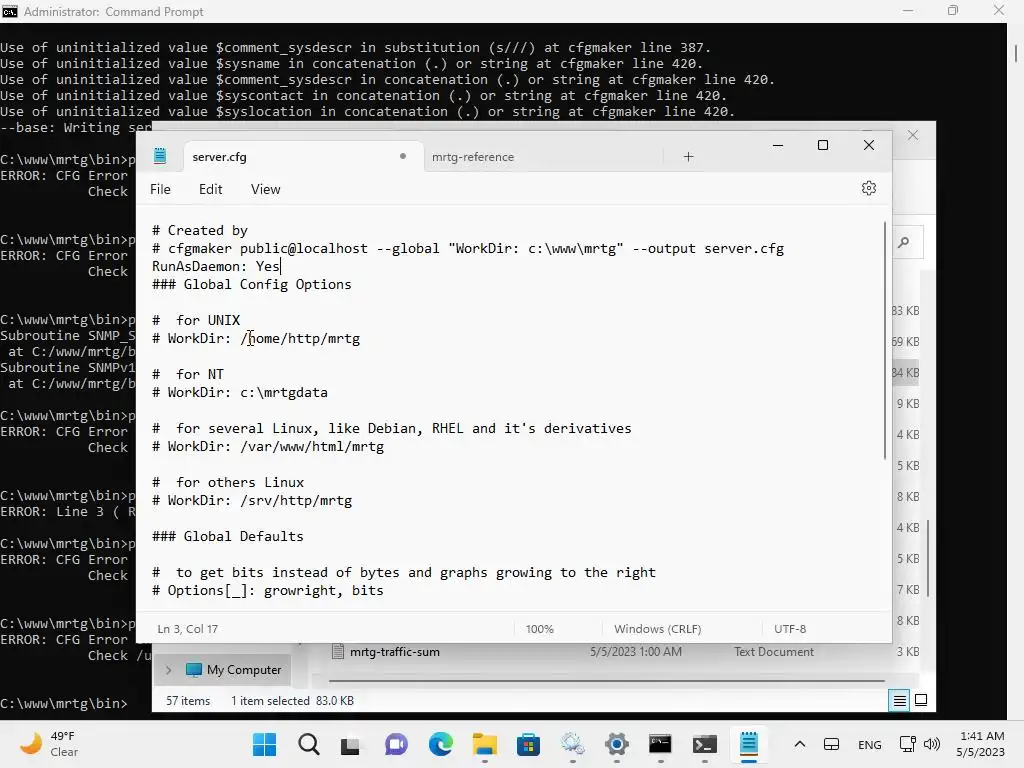
Task: Open File Explorer from taskbar
Action: tap(485, 744)
